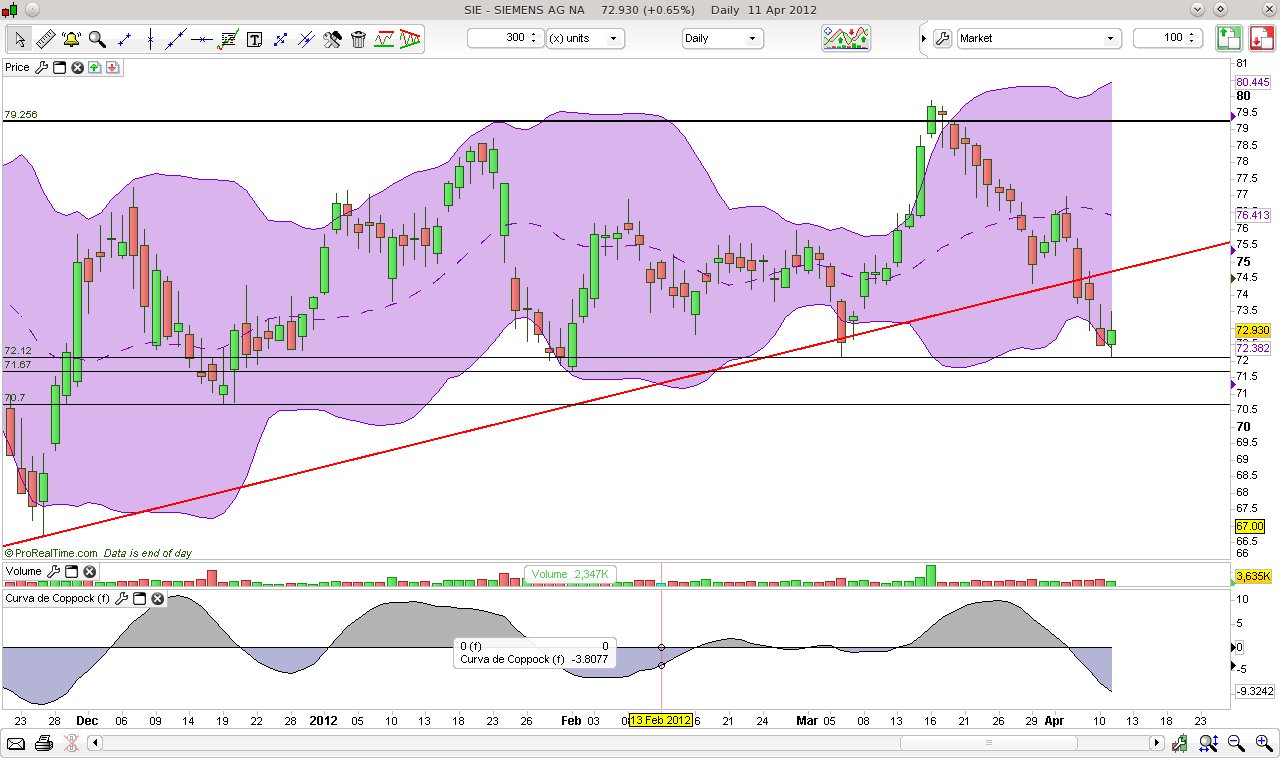
Task: Open the trash tool to delete drawings
Action: pos(358,38)
